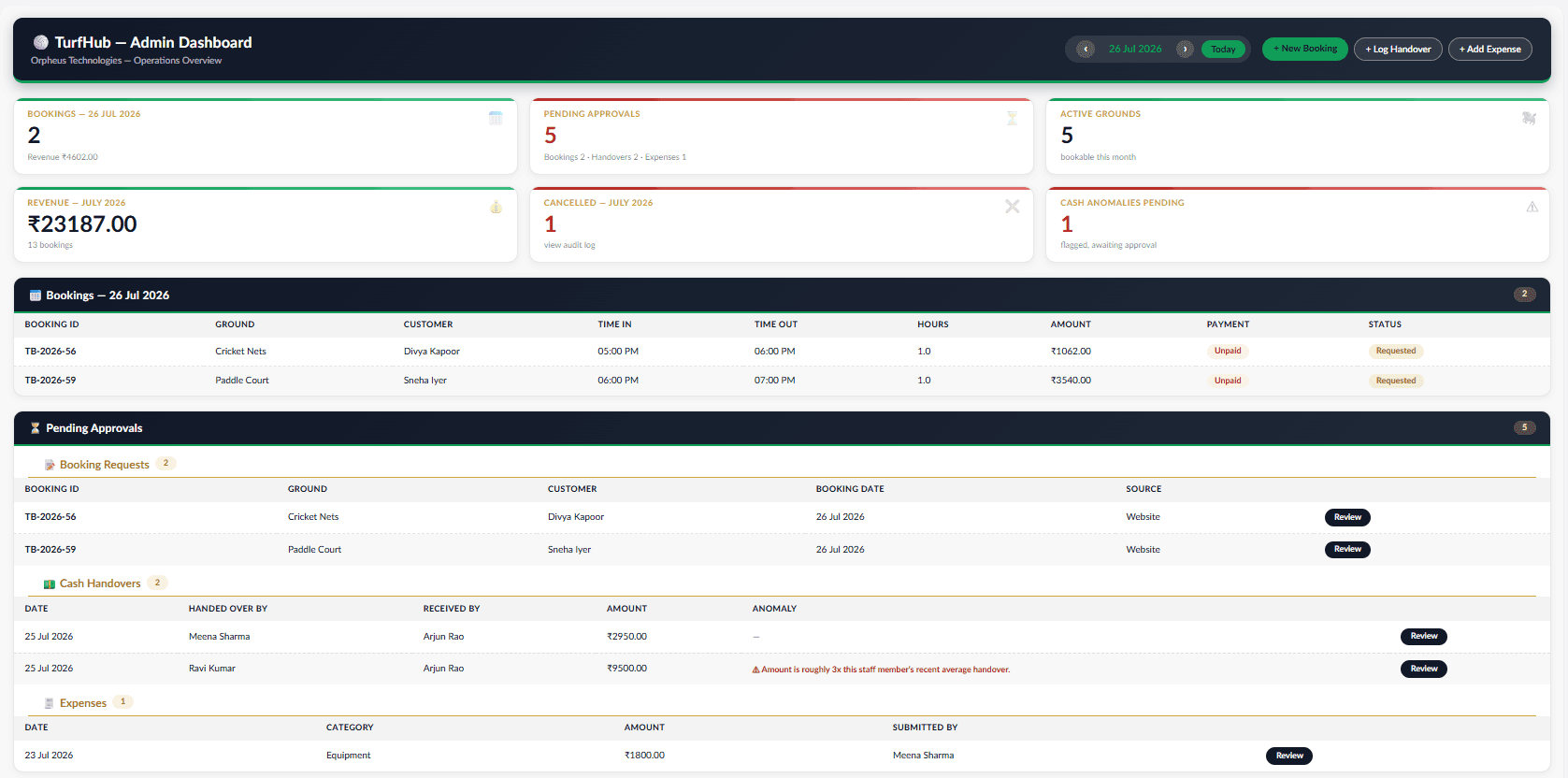Click Expenses count badge
The image size is (1568, 778).
(x=122, y=701)
